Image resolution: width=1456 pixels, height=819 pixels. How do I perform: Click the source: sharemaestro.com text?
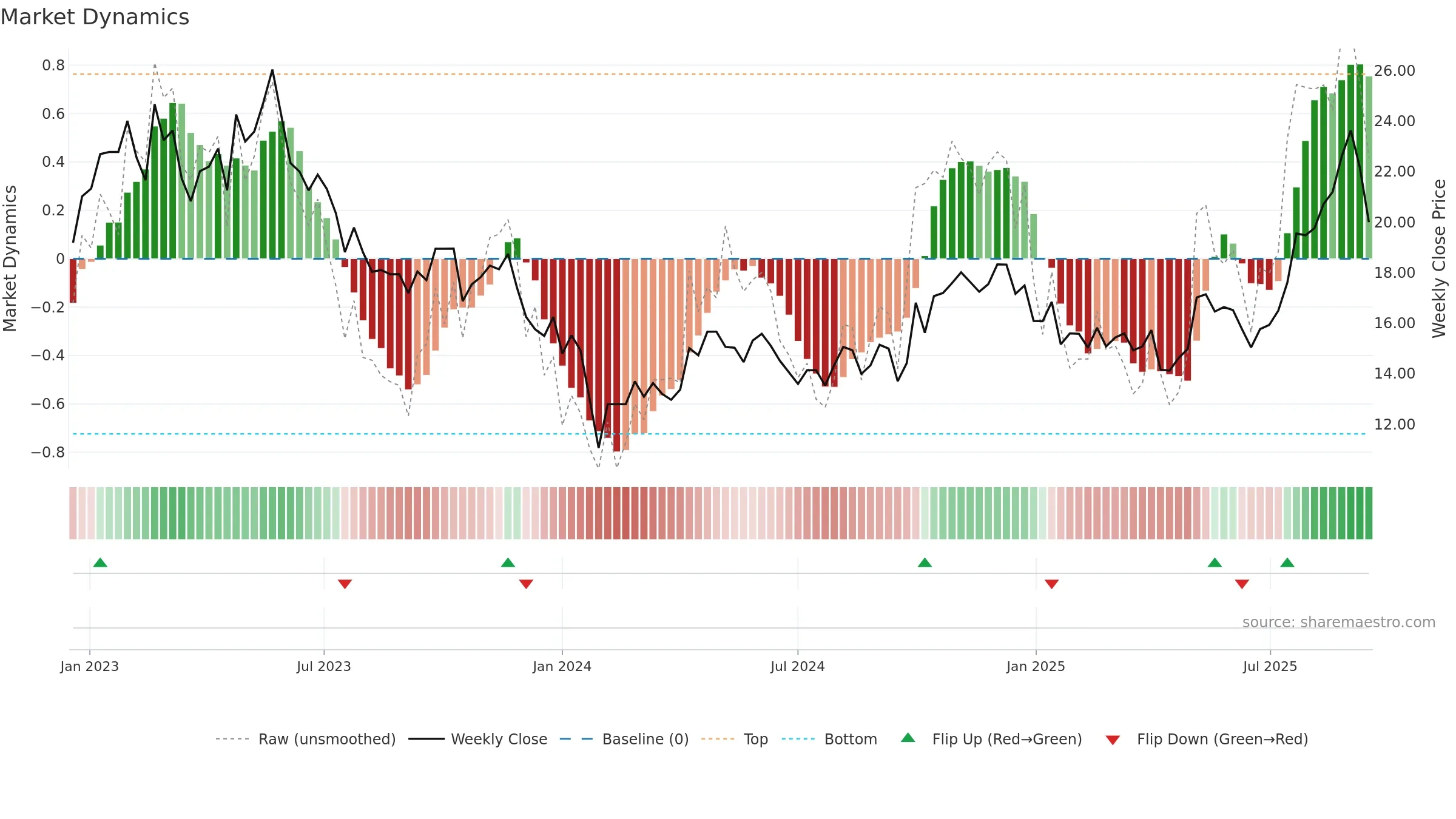(1339, 622)
